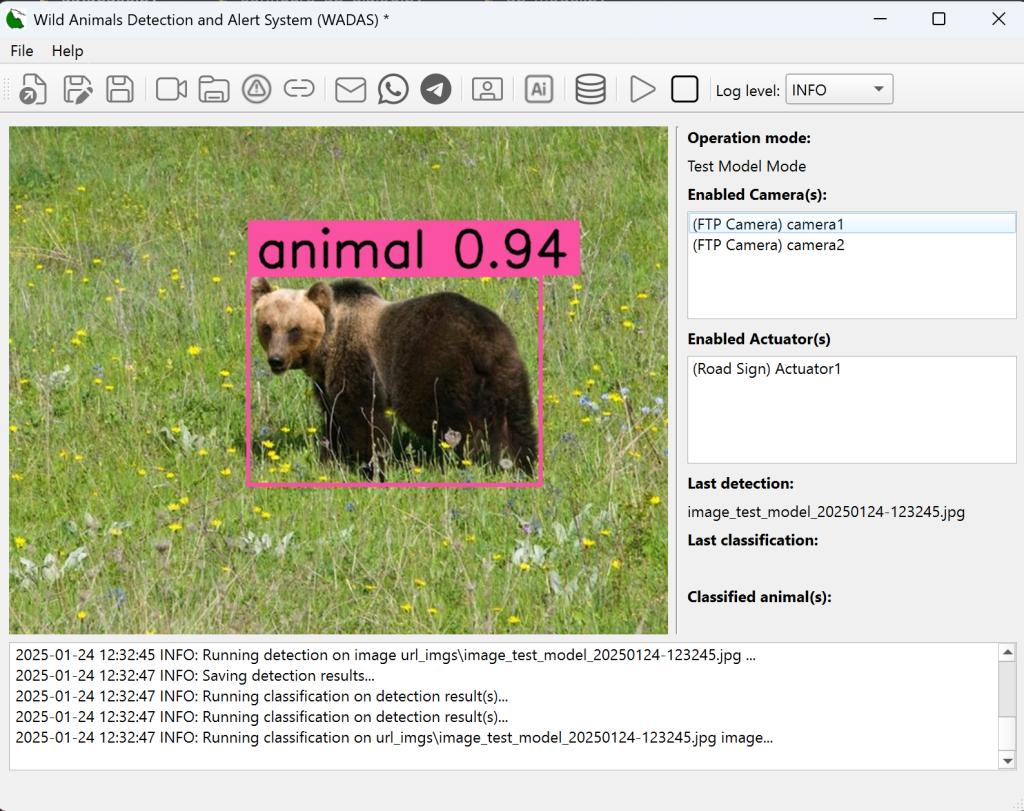This screenshot has width=1024, height=811.
Task: Click the chain link icon
Action: point(299,90)
